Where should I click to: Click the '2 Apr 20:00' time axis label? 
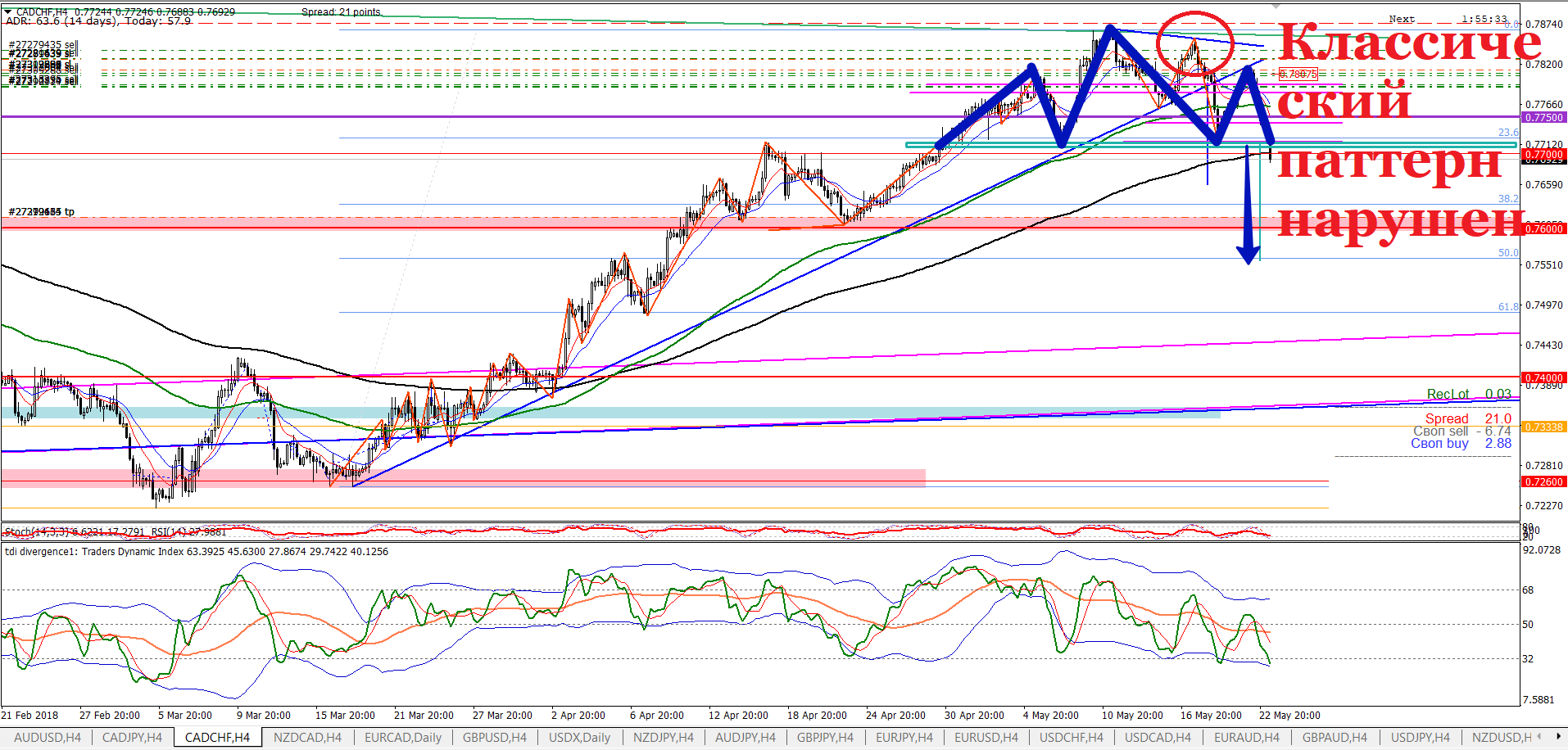point(578,716)
